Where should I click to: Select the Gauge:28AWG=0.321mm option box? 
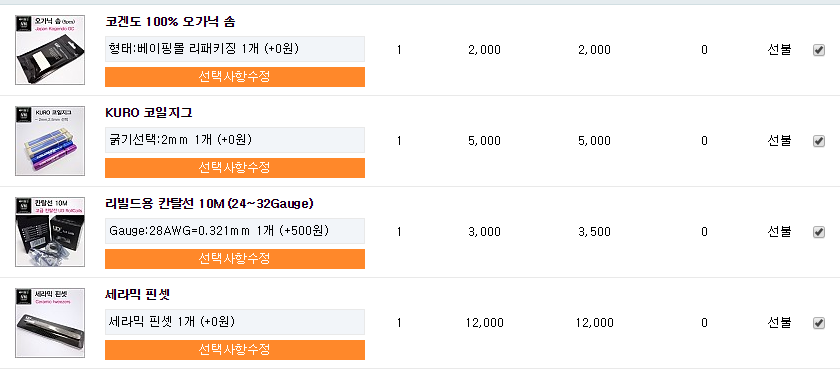click(x=235, y=231)
